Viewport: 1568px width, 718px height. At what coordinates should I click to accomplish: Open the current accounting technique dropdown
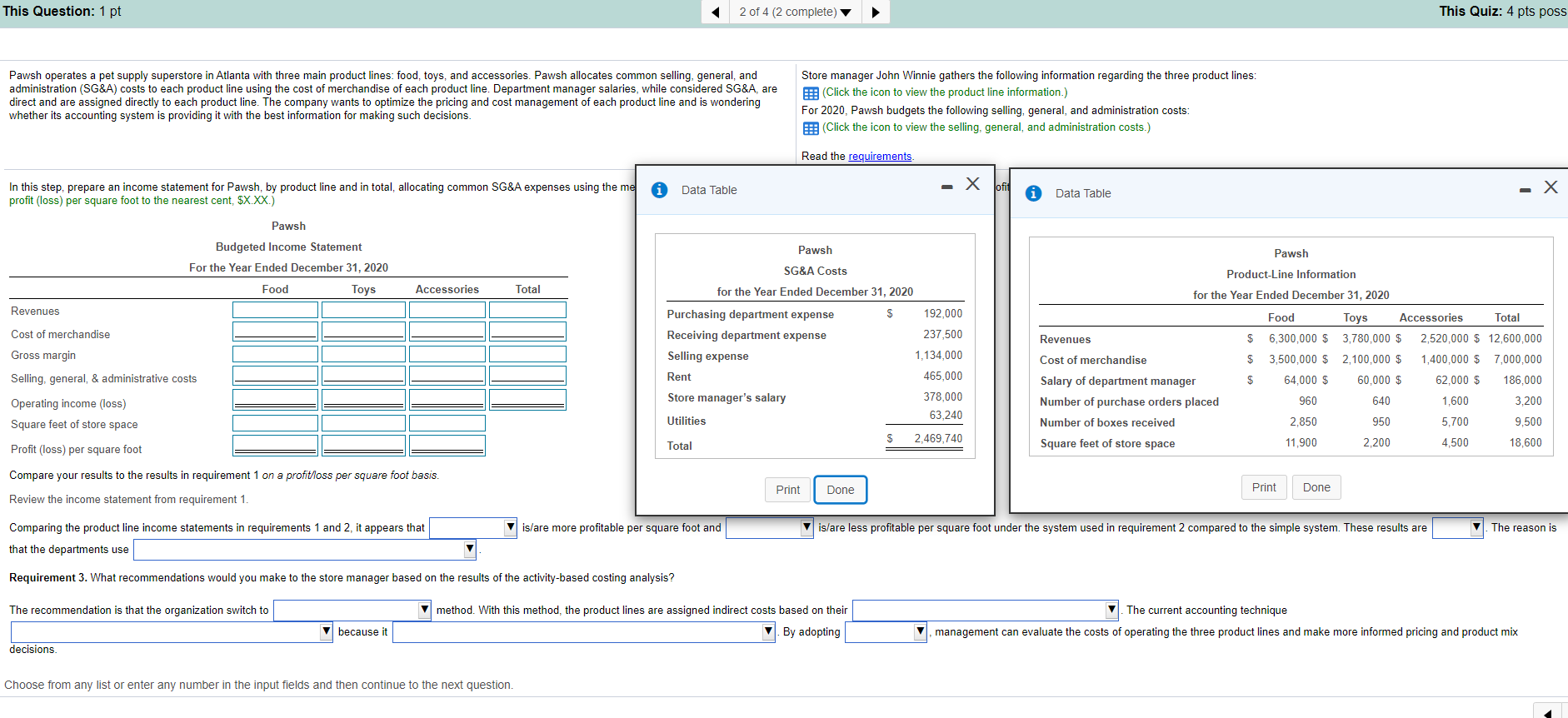pos(172,632)
